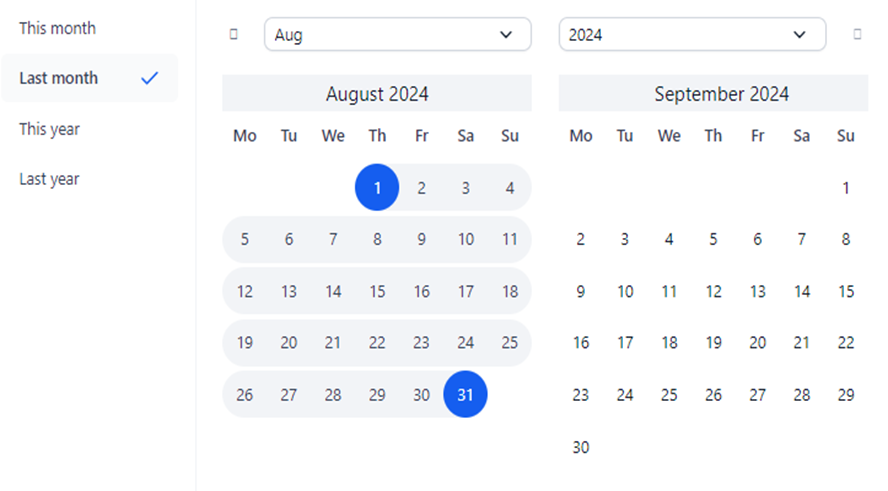This screenshot has width=888, height=491.
Task: Choose the Last year preset
Action: tap(50, 179)
